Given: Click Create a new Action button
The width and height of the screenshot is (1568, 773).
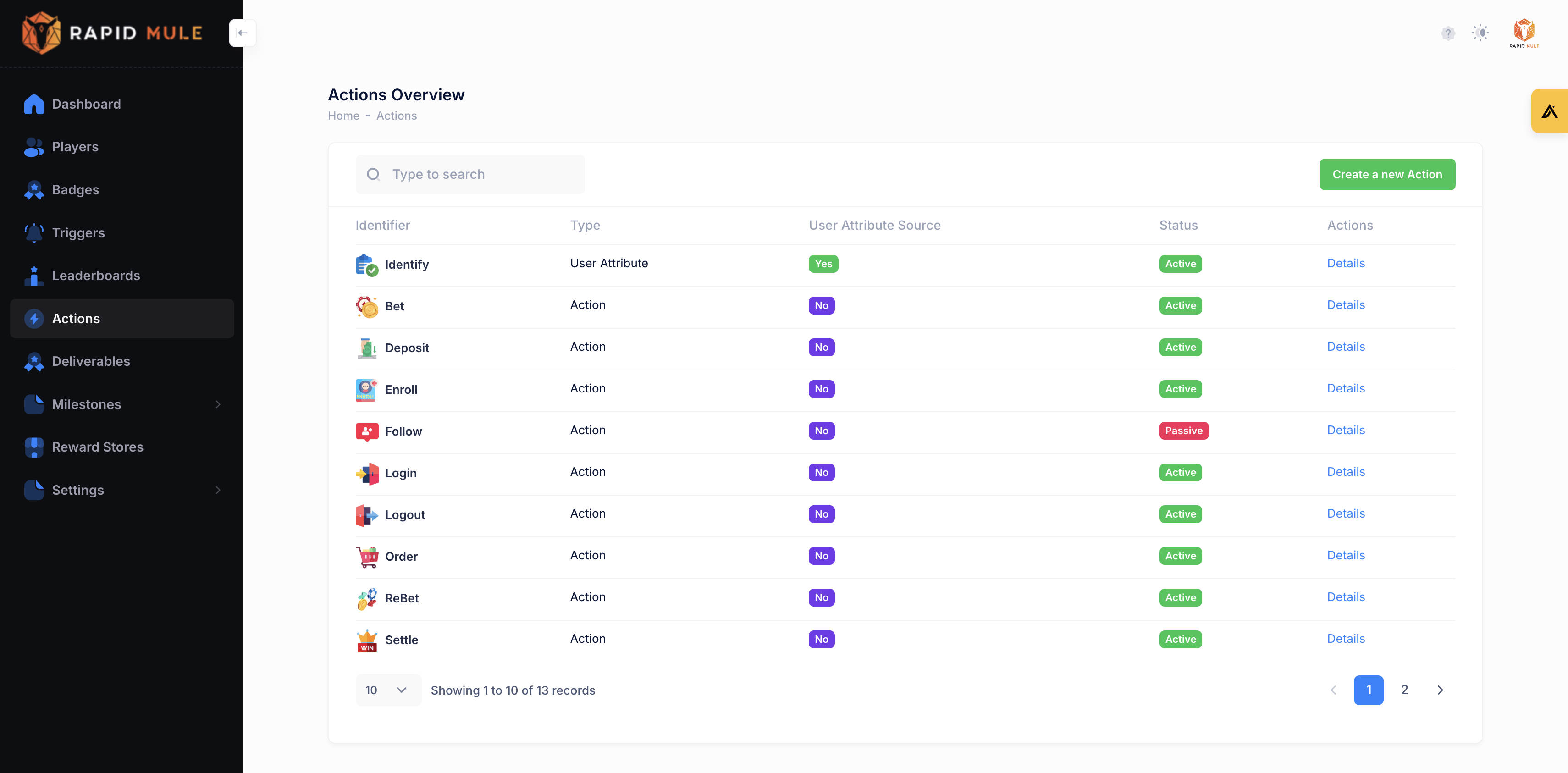Looking at the screenshot, I should click(1386, 174).
